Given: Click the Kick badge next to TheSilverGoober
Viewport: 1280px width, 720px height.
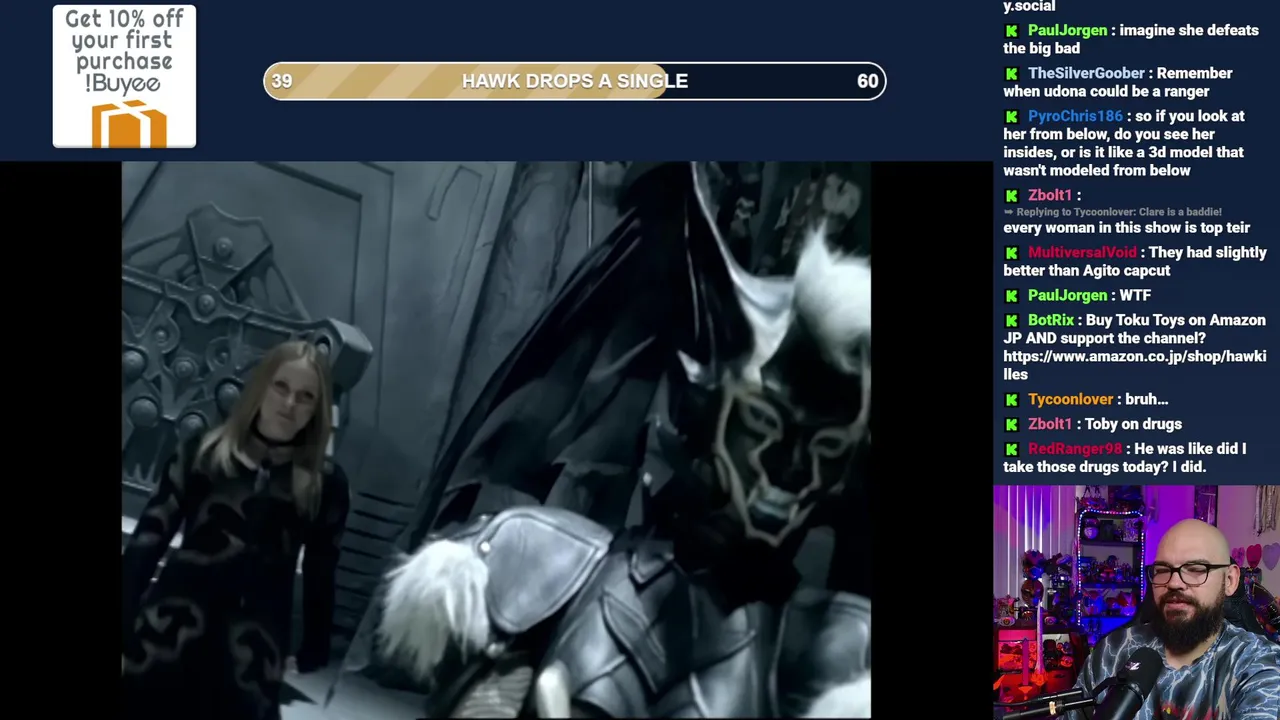Looking at the screenshot, I should tap(1012, 74).
